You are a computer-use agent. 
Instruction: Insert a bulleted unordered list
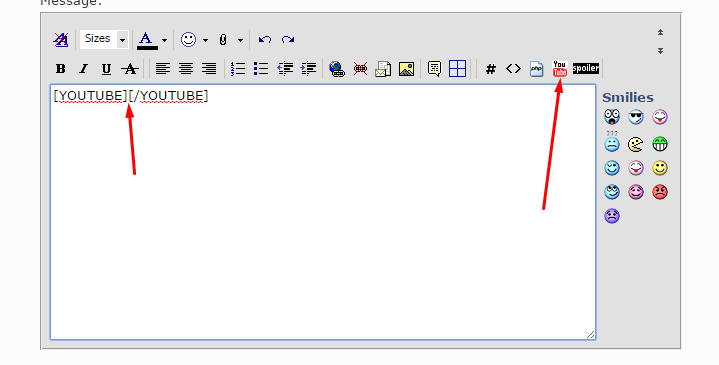pyautogui.click(x=261, y=69)
